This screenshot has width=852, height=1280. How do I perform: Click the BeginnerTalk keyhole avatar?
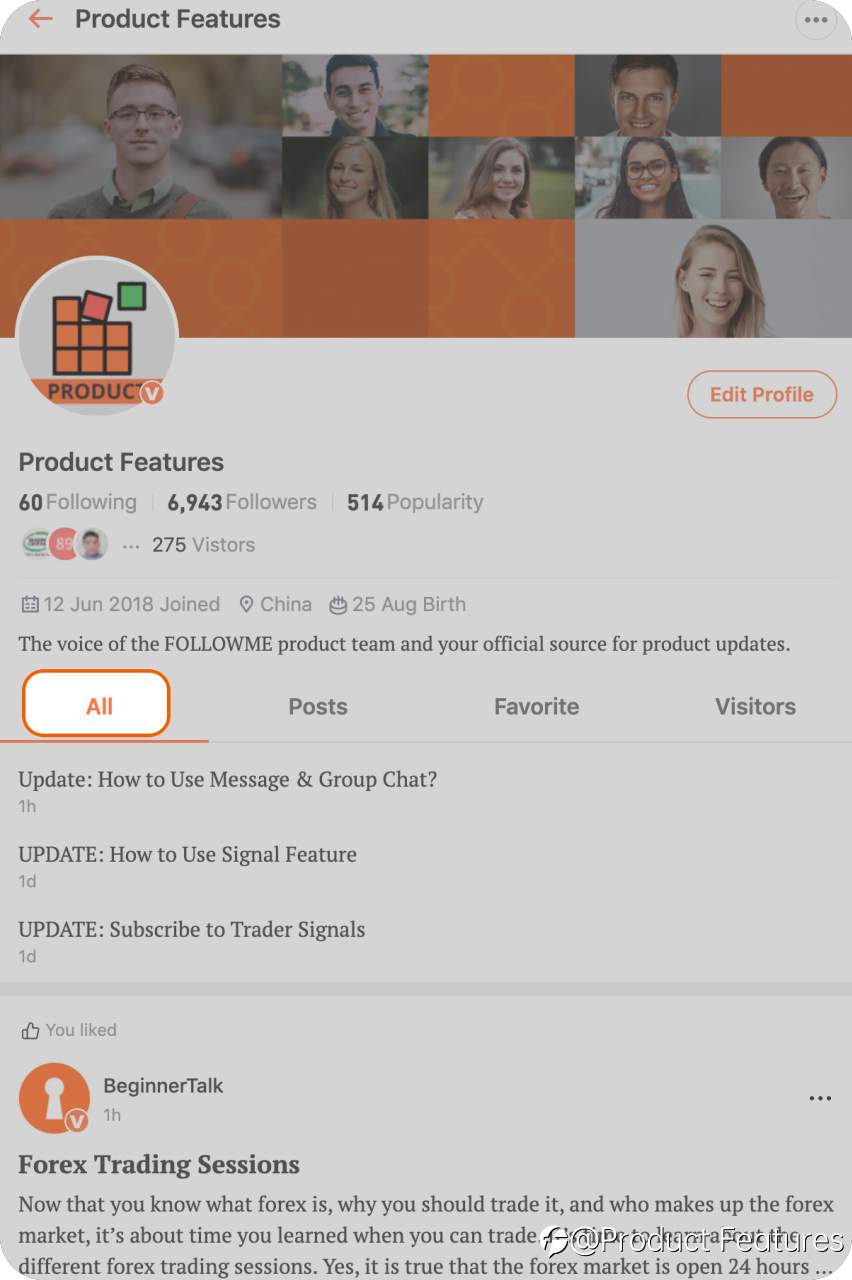click(x=54, y=1098)
